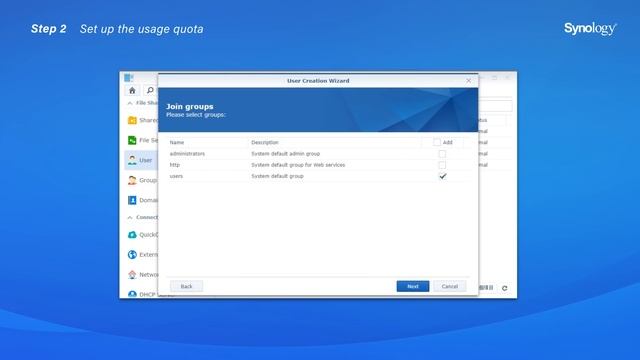Open Shared Folder via its folder icon
The height and width of the screenshot is (360, 640).
point(132,120)
